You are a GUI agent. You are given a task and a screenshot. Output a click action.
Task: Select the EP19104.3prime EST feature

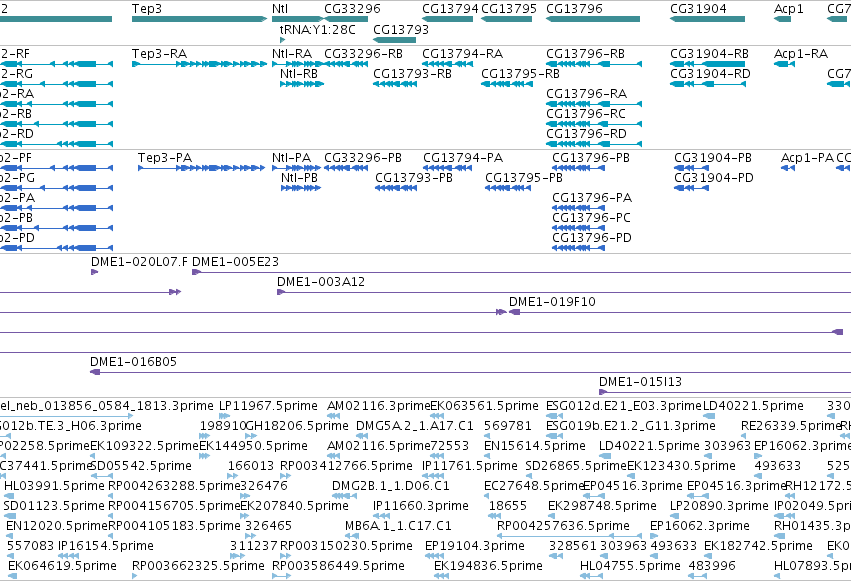[434, 556]
